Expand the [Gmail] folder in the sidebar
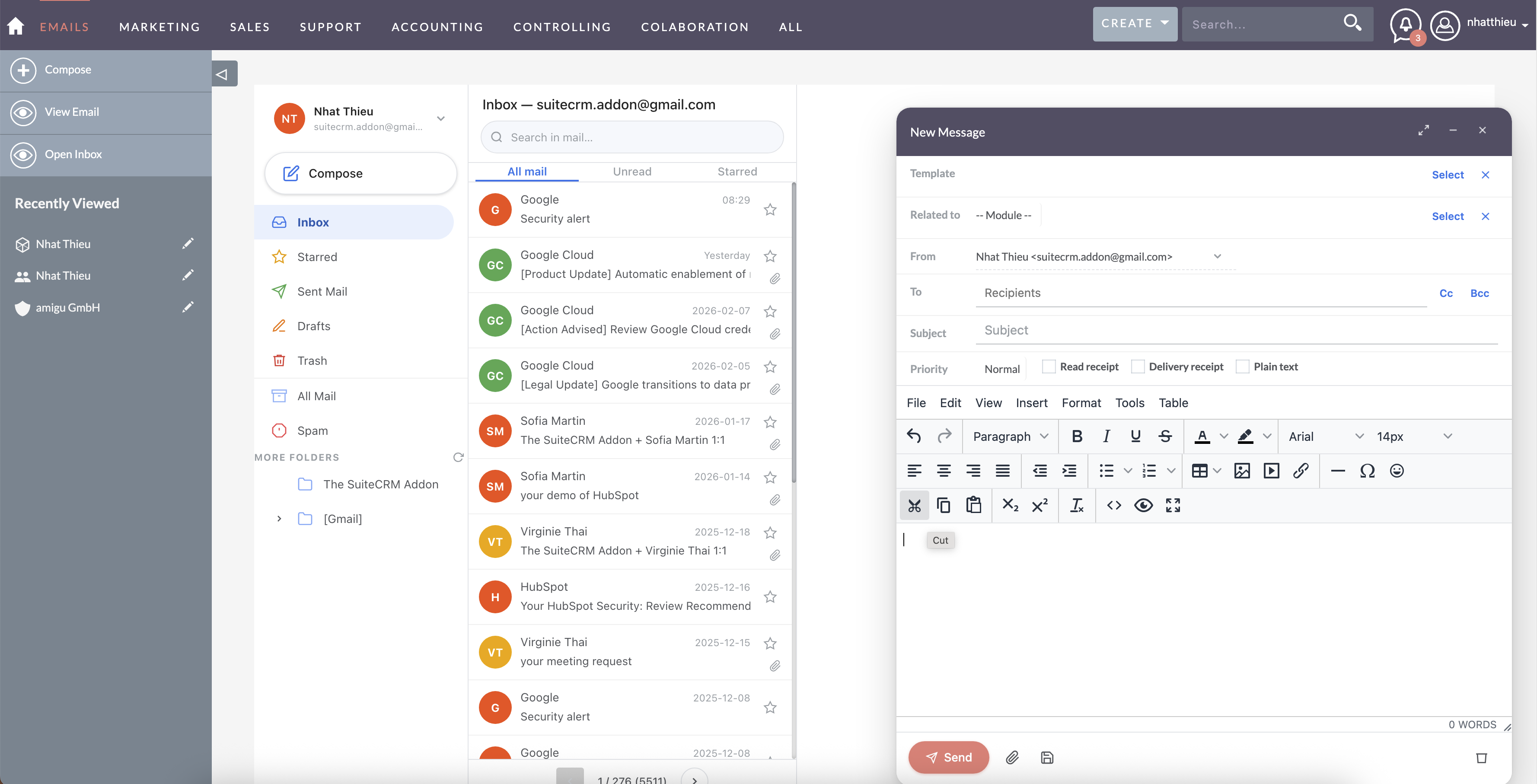The height and width of the screenshot is (784, 1537). (x=279, y=519)
